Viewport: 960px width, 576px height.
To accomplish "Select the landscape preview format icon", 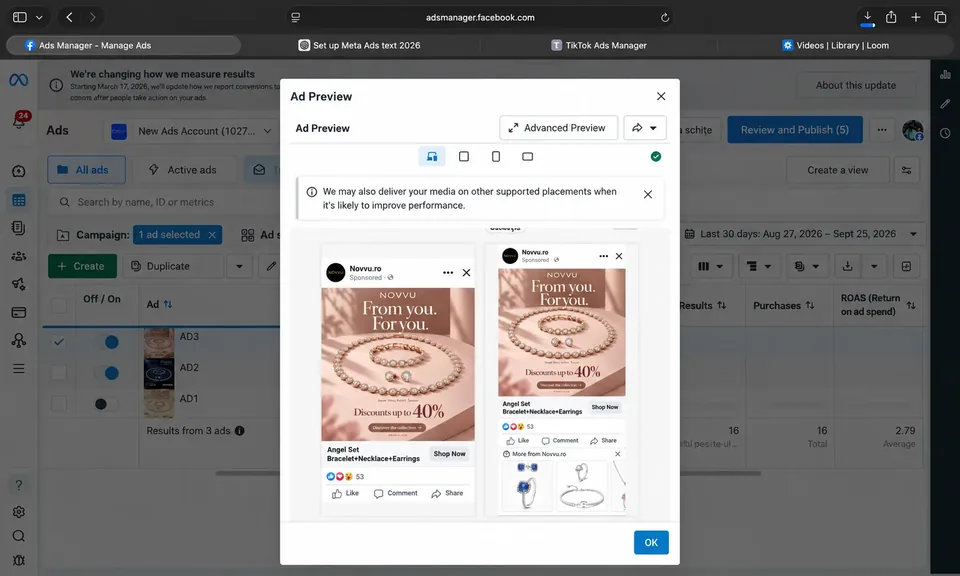I will pos(528,157).
